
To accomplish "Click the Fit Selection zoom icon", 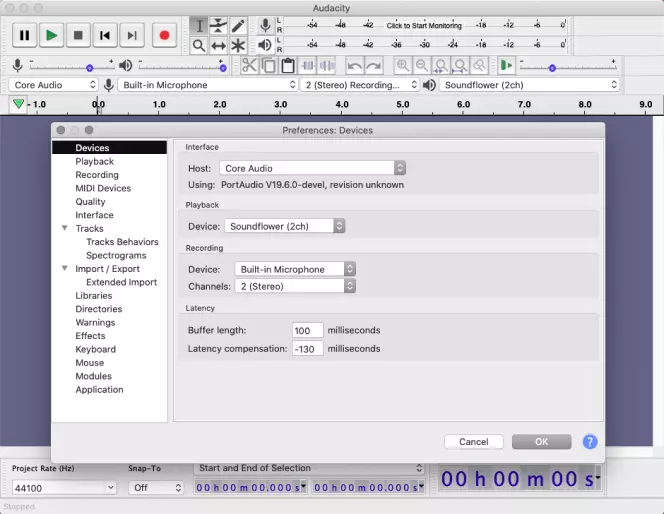I will pos(441,66).
